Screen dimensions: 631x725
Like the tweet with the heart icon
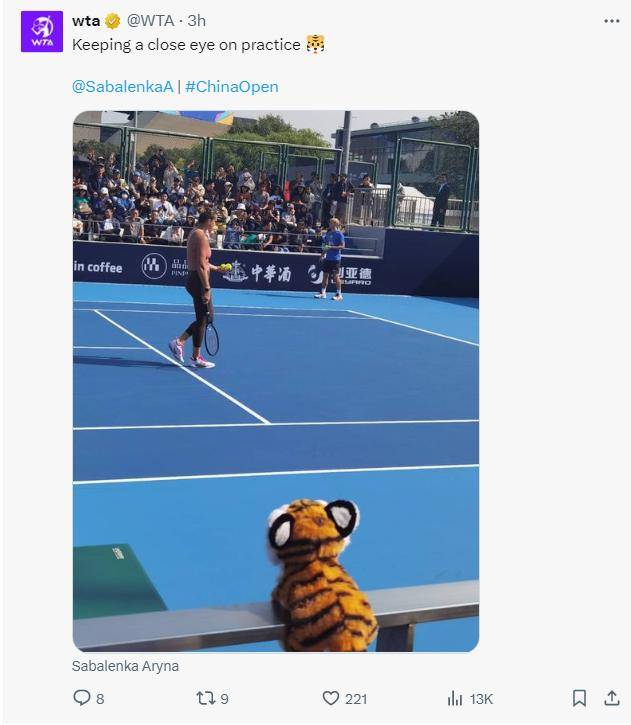331,698
